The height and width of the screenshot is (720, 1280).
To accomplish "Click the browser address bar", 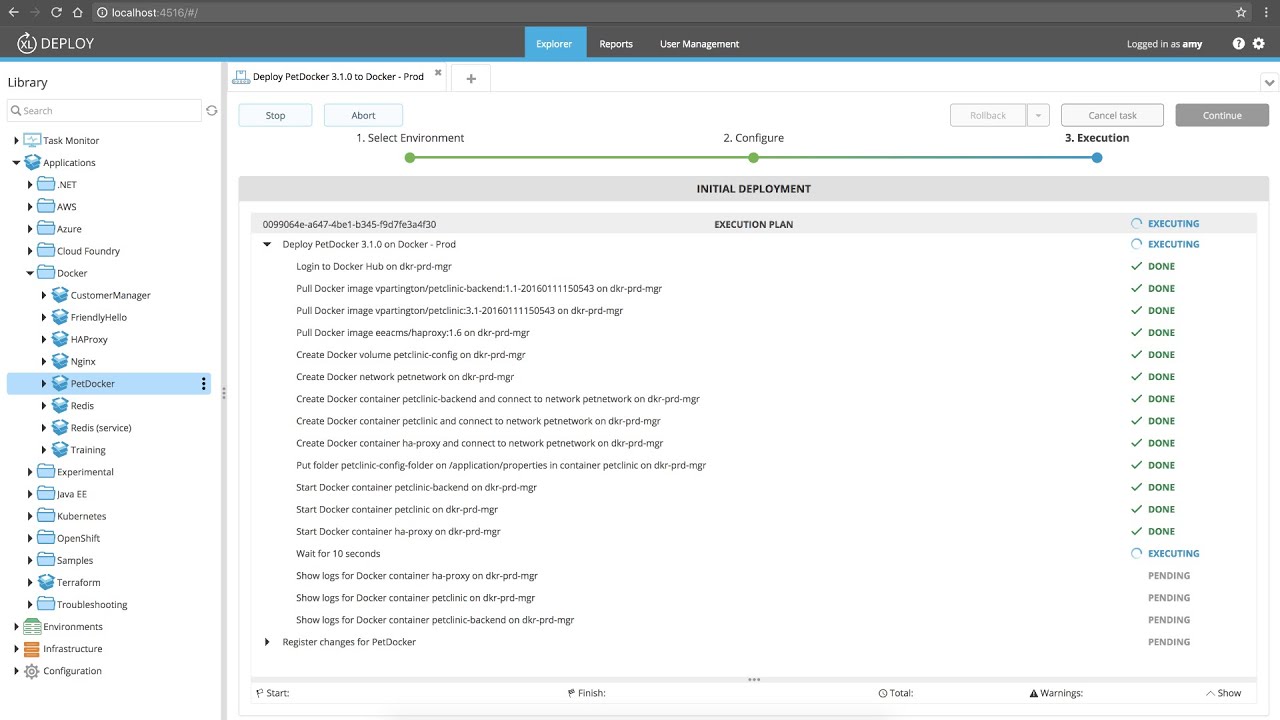I will pyautogui.click(x=660, y=12).
